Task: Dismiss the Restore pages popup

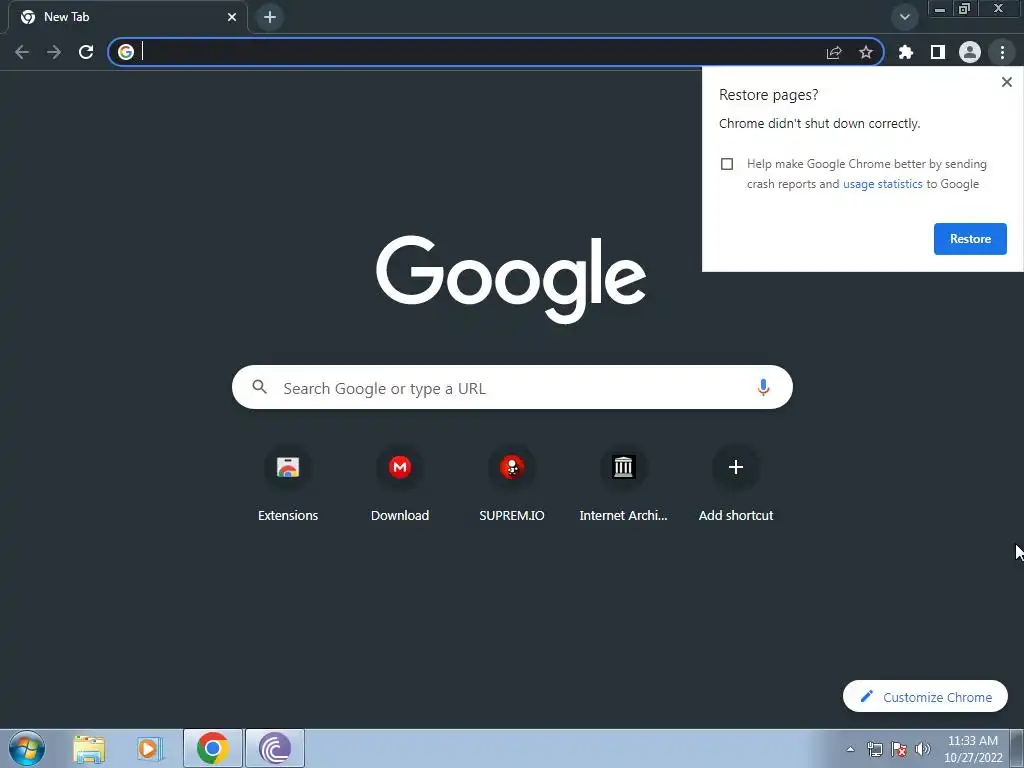Action: (1007, 82)
